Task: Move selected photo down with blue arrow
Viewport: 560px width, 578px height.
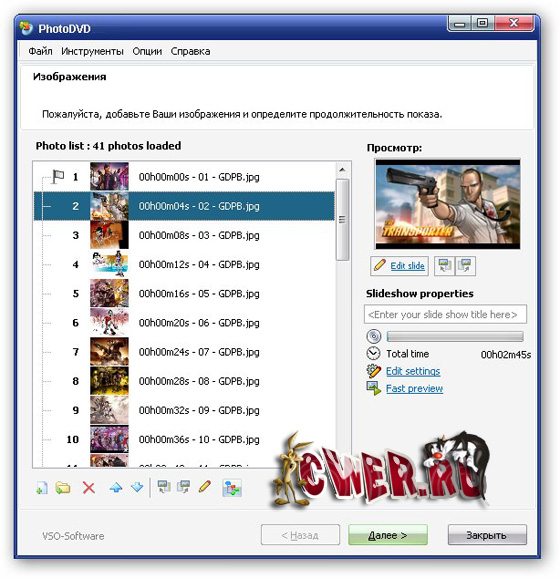Action: tap(137, 488)
